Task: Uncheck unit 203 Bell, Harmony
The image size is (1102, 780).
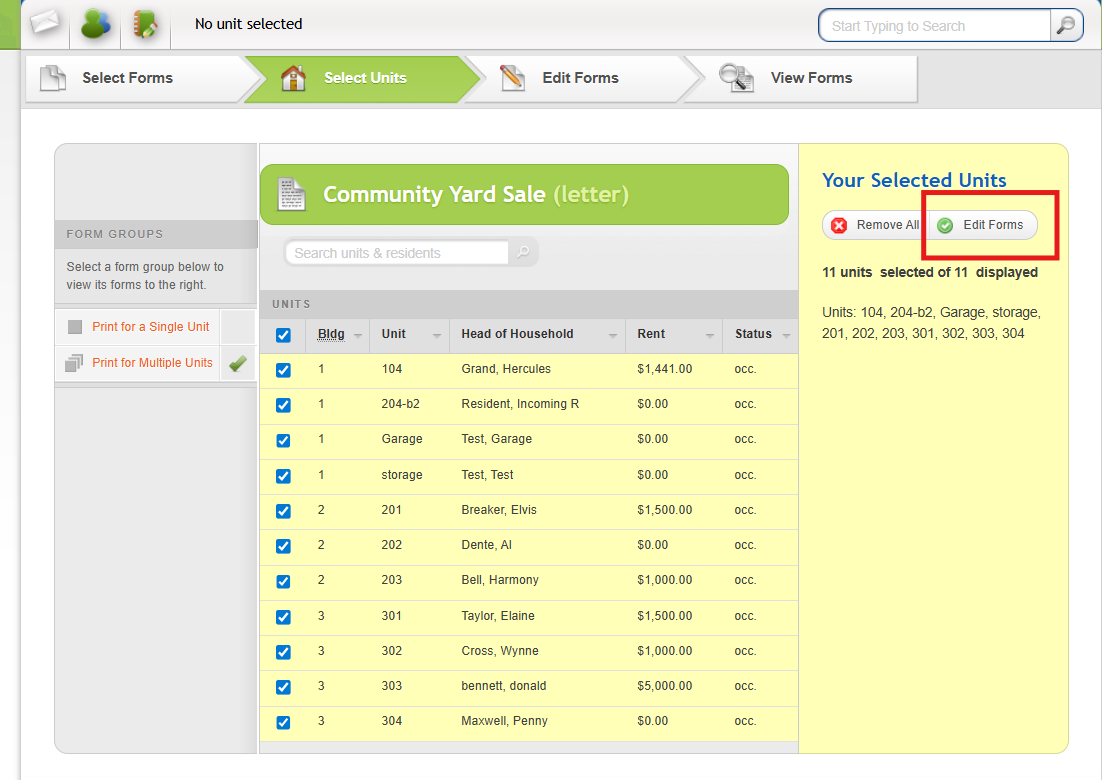Action: point(283,582)
